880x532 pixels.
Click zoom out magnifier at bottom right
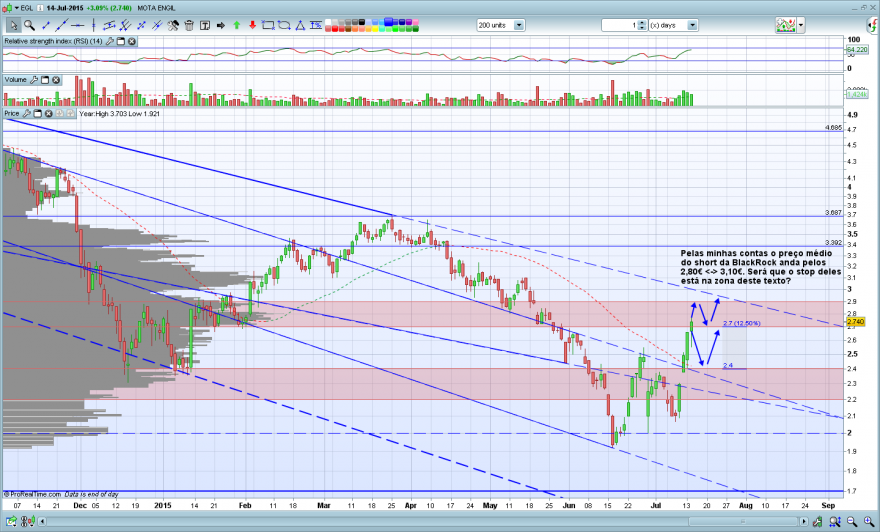click(852, 521)
